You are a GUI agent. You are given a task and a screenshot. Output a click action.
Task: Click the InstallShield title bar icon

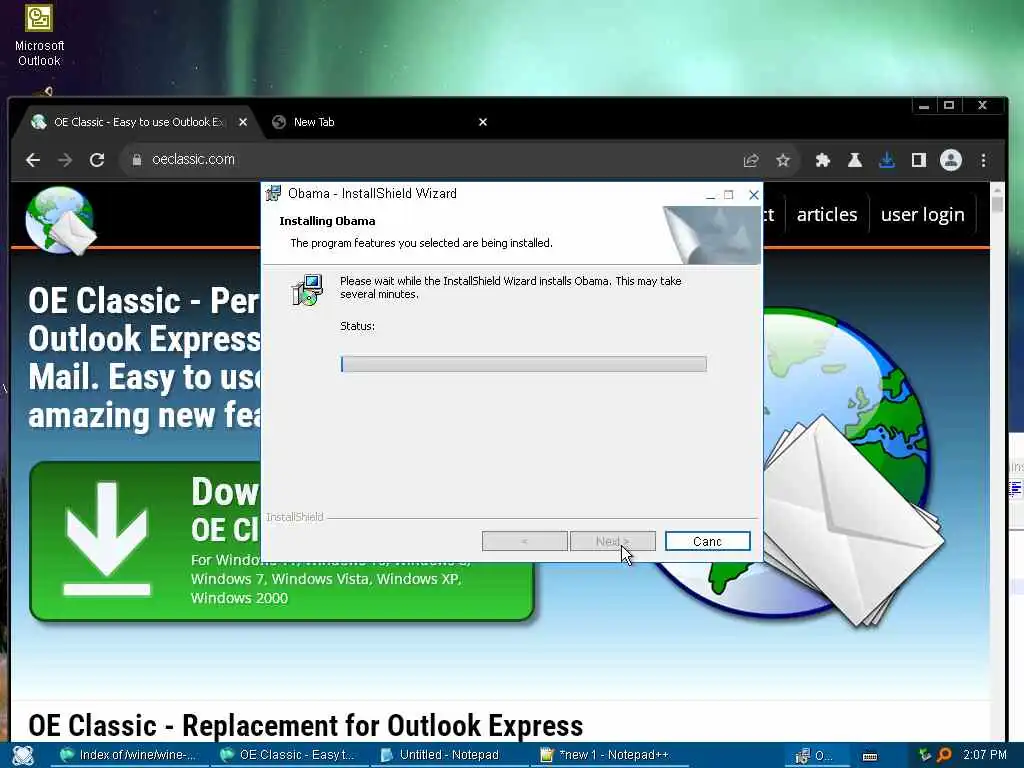coord(274,193)
